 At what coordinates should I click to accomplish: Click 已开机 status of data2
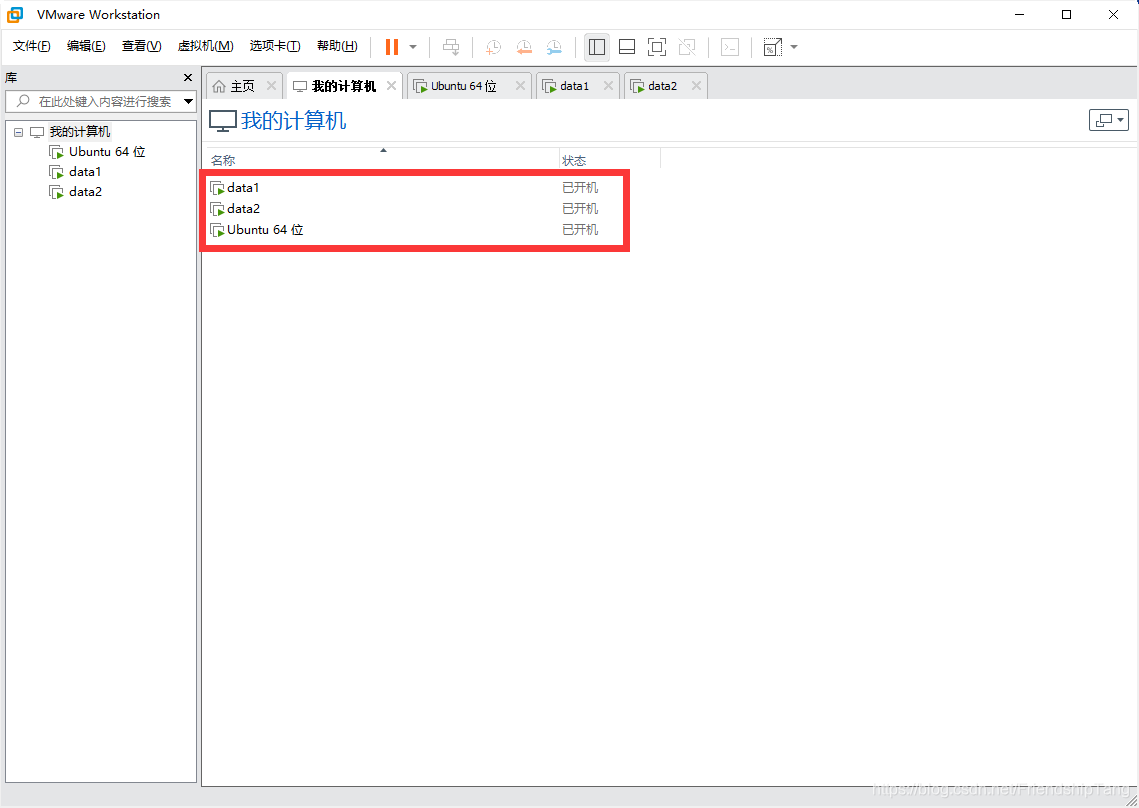click(x=580, y=209)
